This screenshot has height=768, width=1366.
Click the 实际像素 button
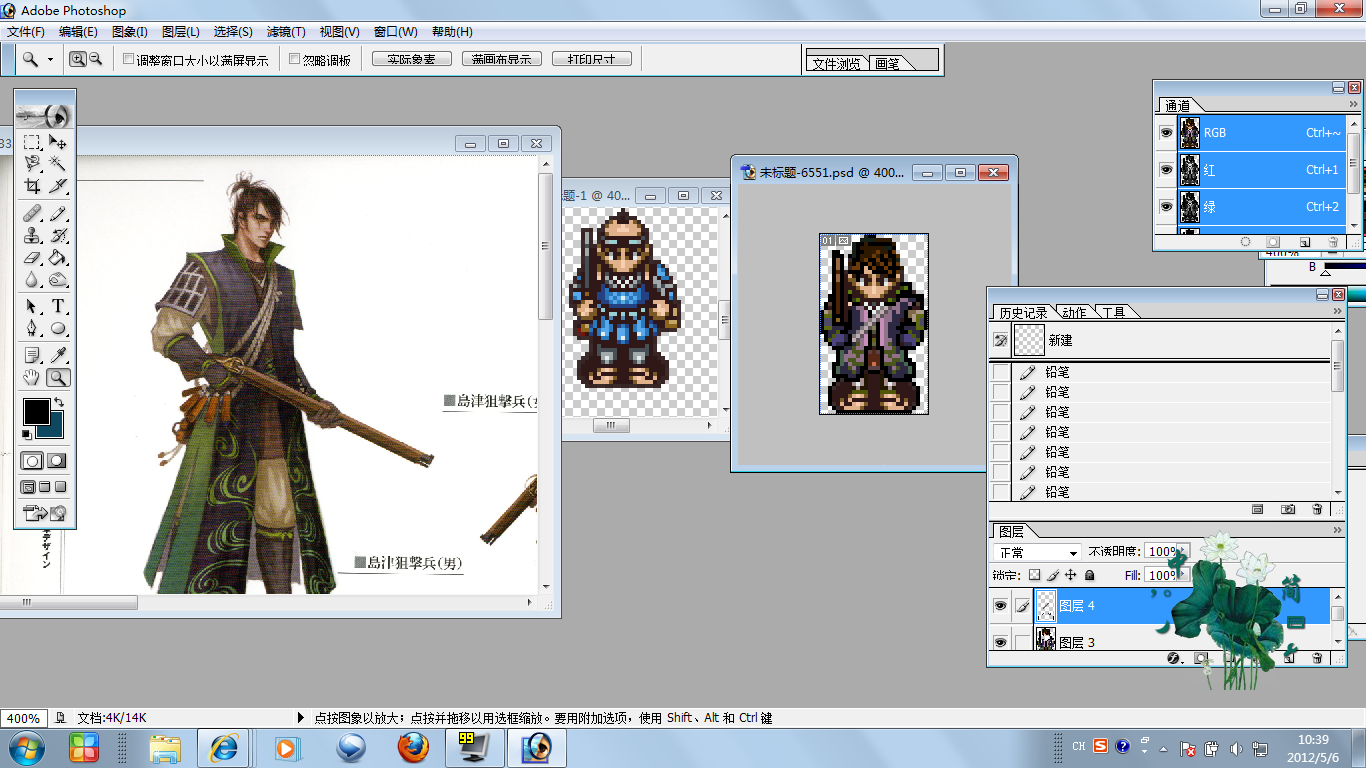click(412, 59)
